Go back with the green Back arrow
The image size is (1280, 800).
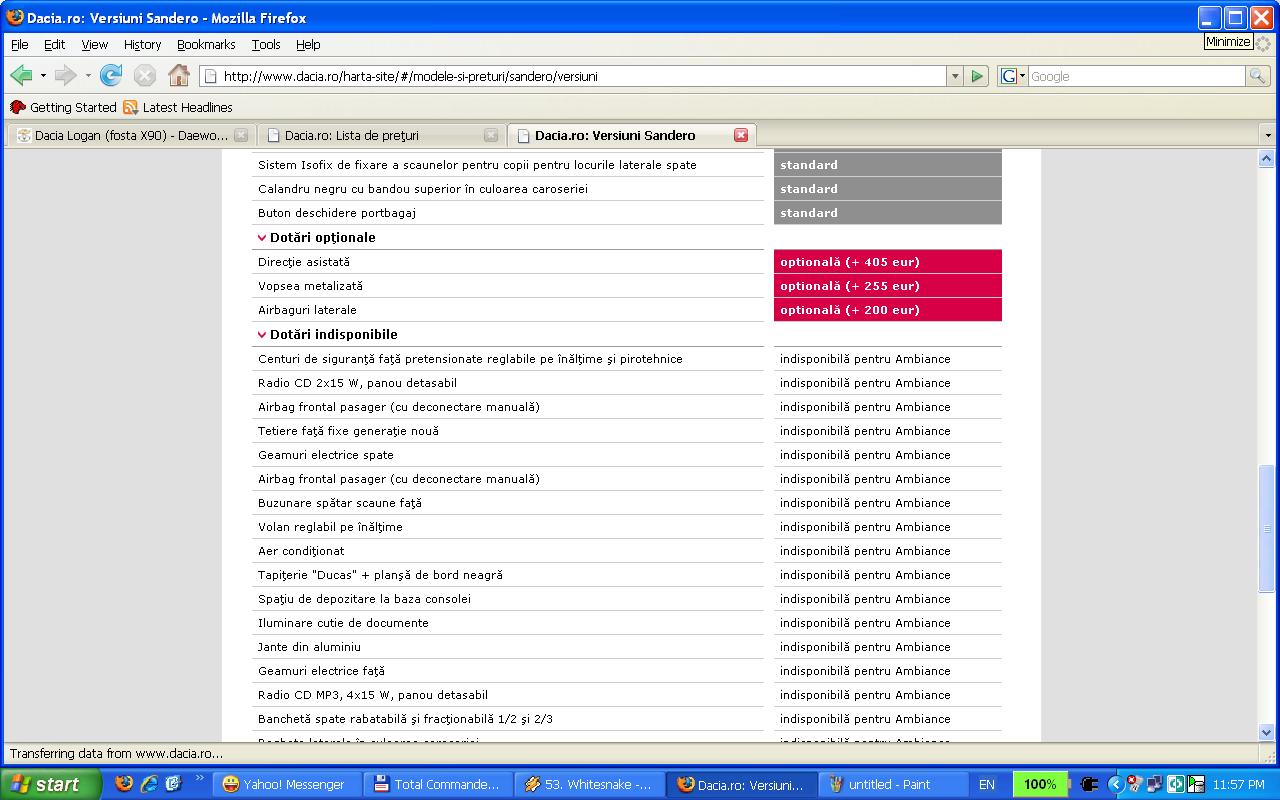(x=21, y=75)
